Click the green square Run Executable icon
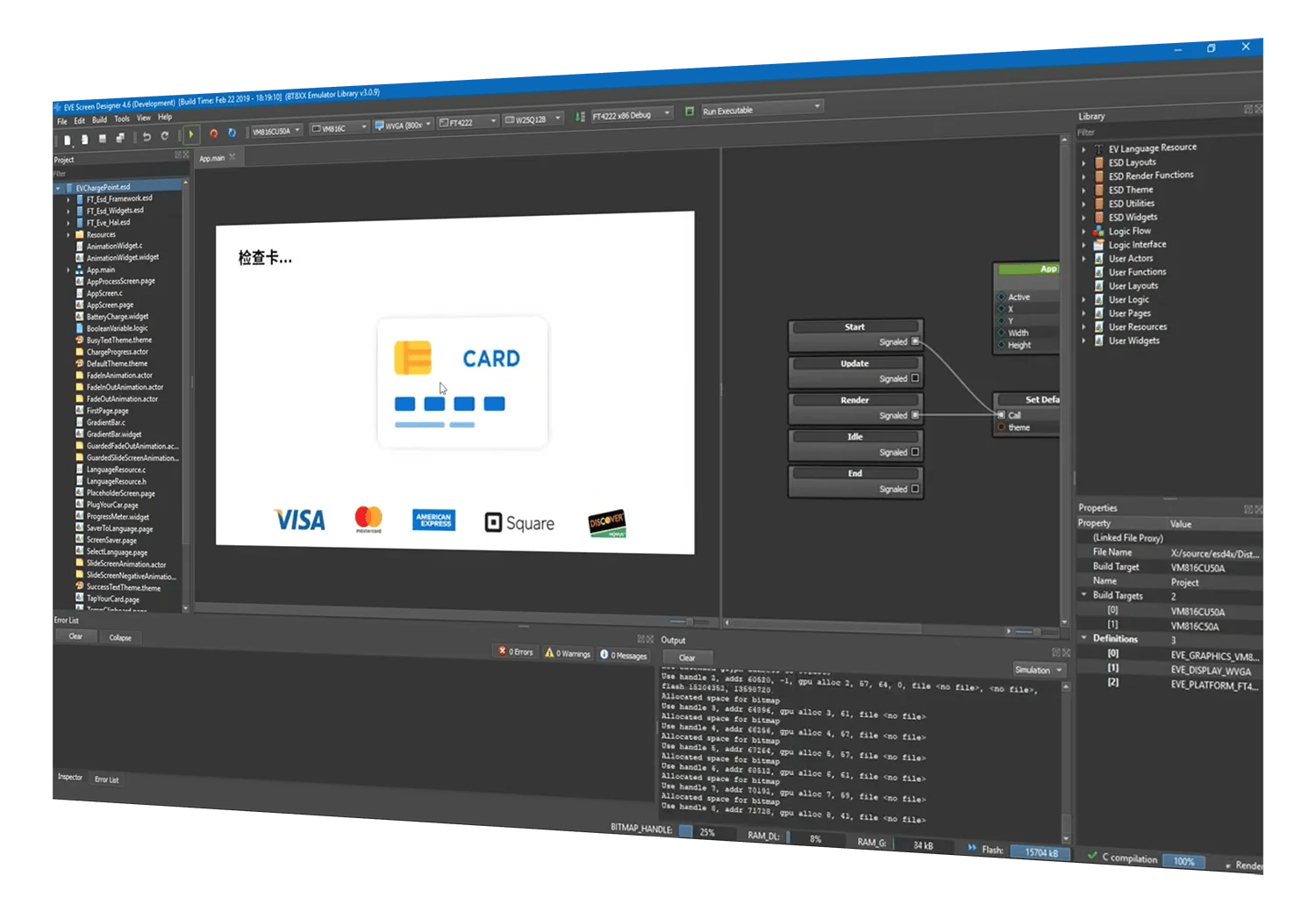 (690, 111)
